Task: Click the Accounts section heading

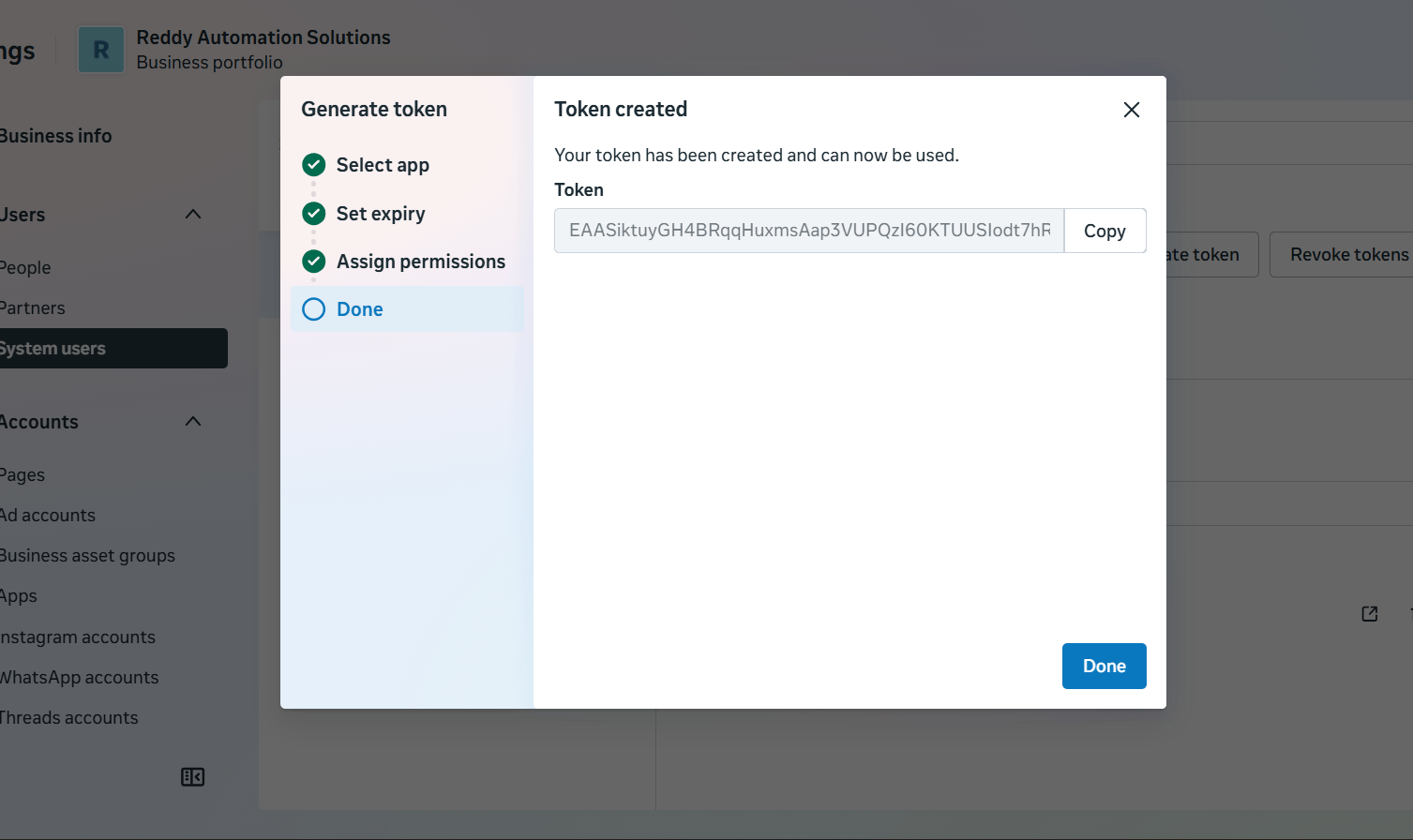Action: (x=38, y=422)
